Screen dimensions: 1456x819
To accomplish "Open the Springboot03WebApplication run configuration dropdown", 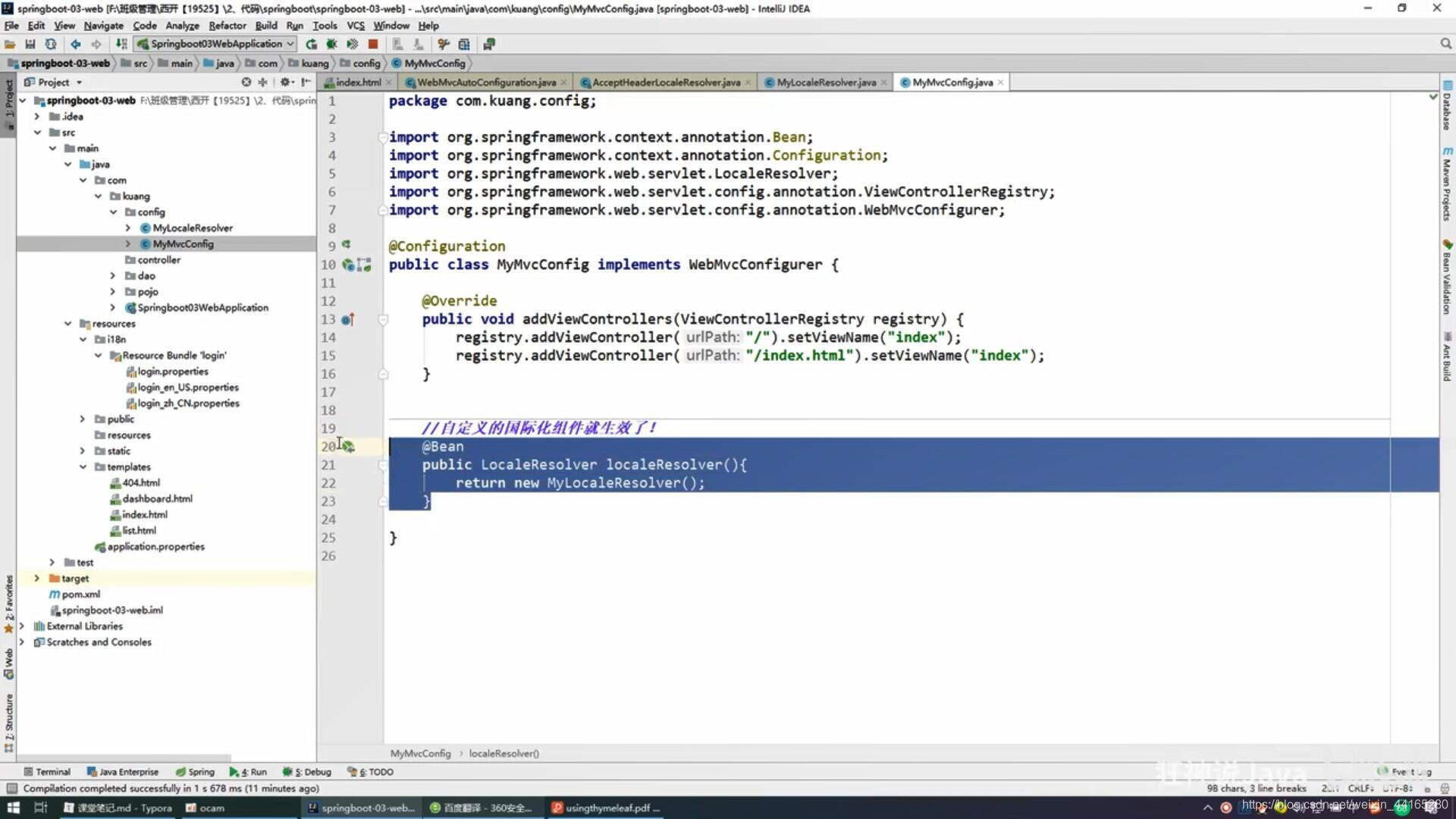I will click(x=215, y=44).
